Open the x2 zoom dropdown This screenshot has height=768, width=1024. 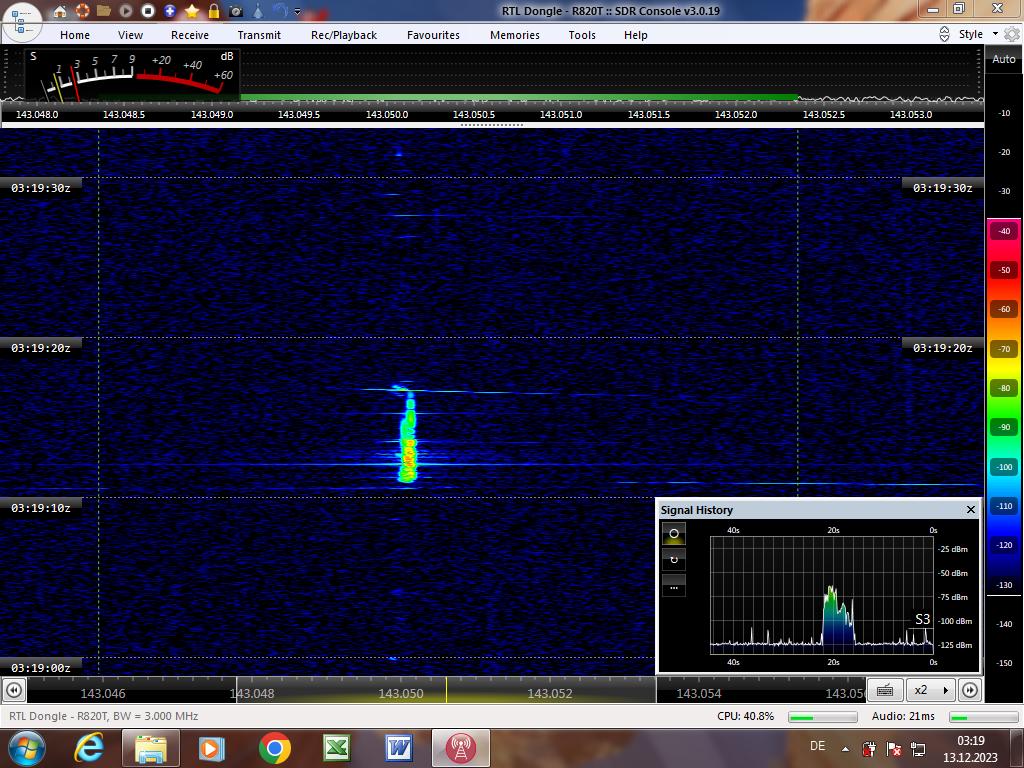(x=929, y=690)
